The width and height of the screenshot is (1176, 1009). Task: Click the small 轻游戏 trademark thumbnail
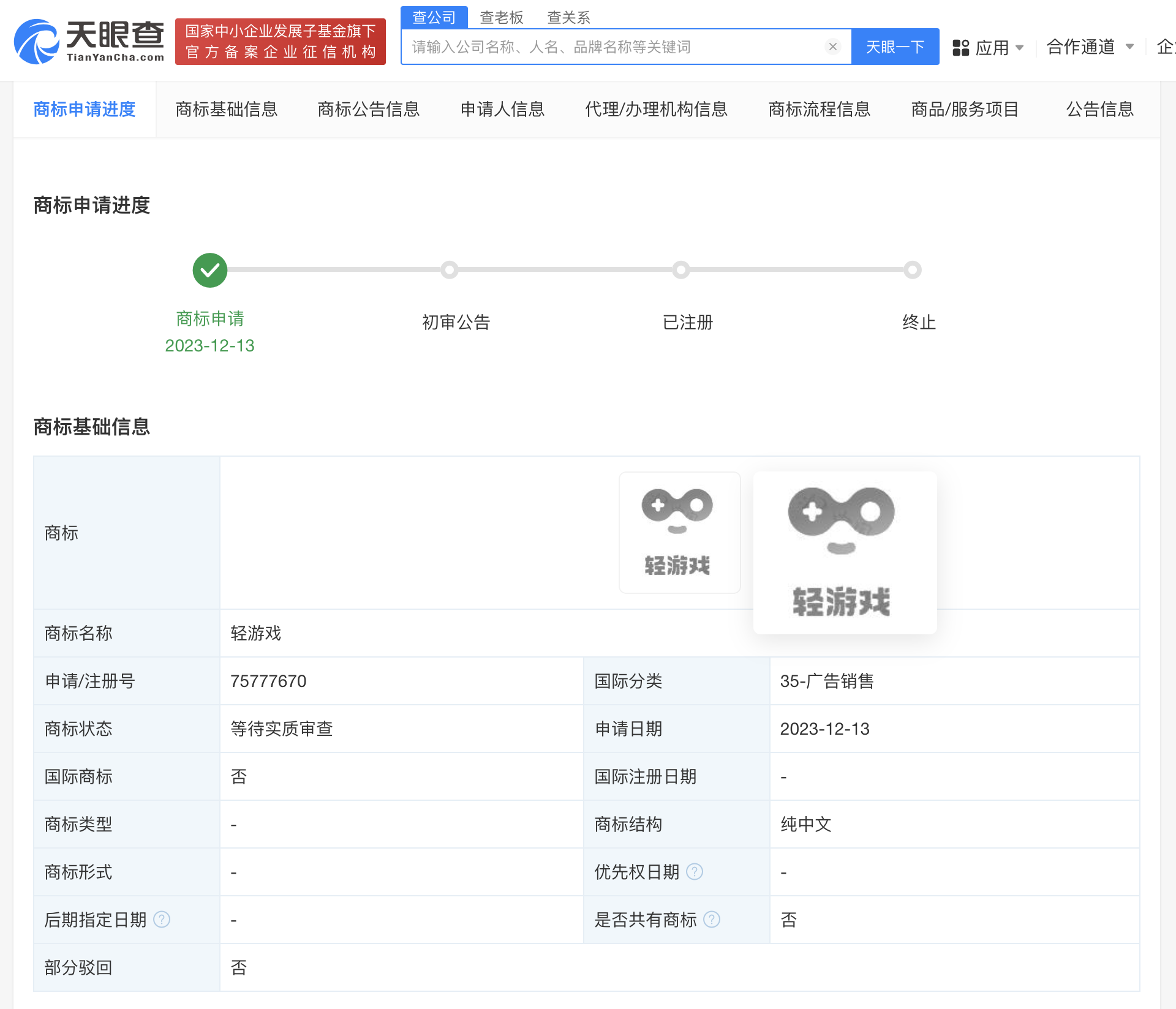679,532
